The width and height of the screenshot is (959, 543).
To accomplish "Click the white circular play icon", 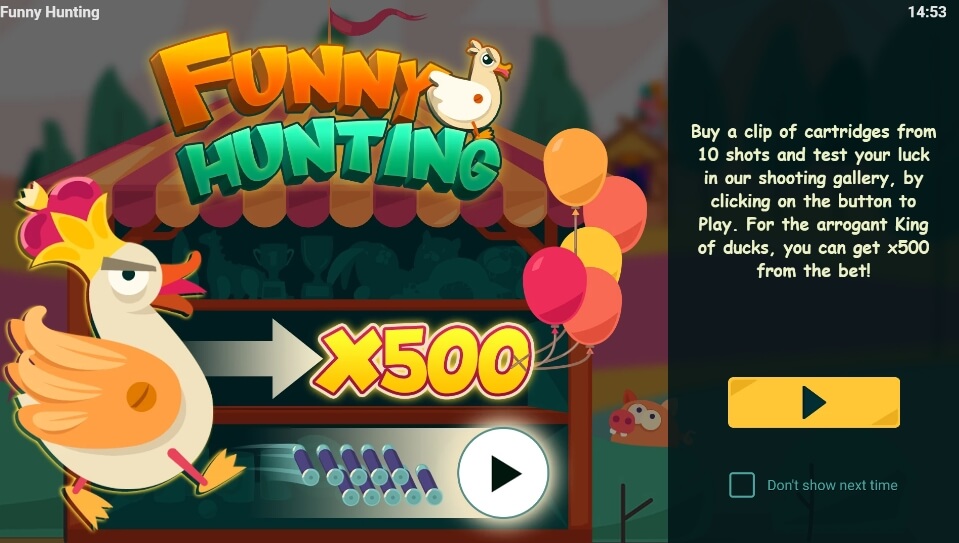I will [503, 473].
